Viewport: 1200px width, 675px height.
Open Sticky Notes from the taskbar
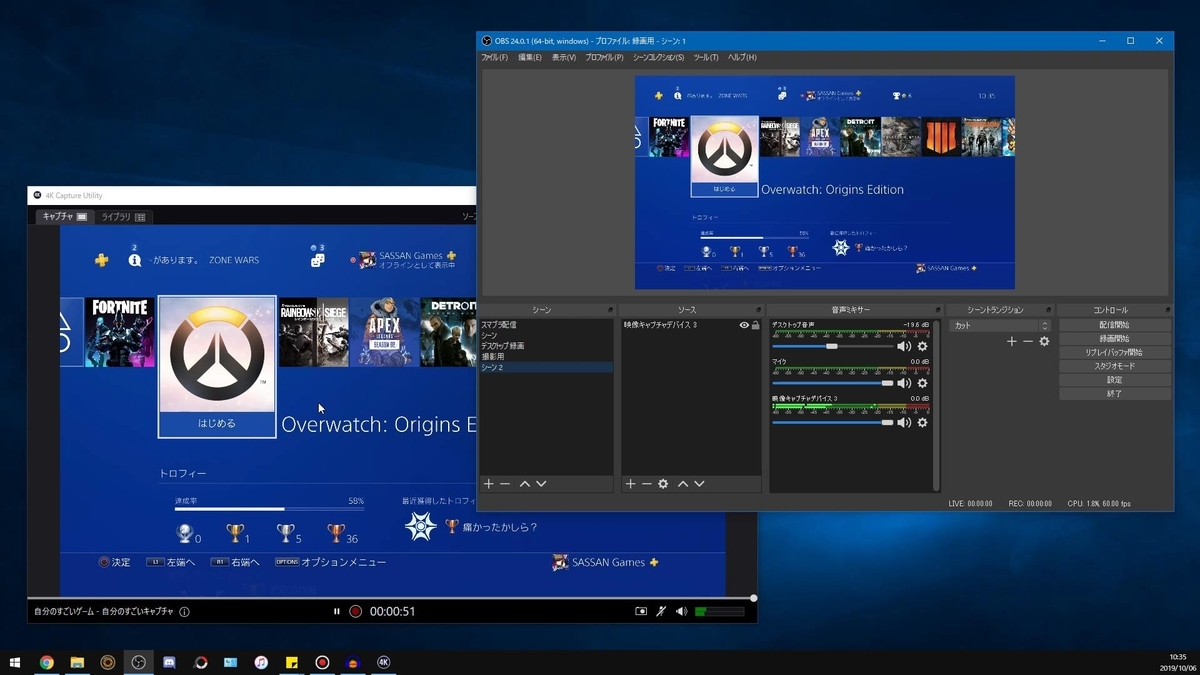[x=292, y=662]
